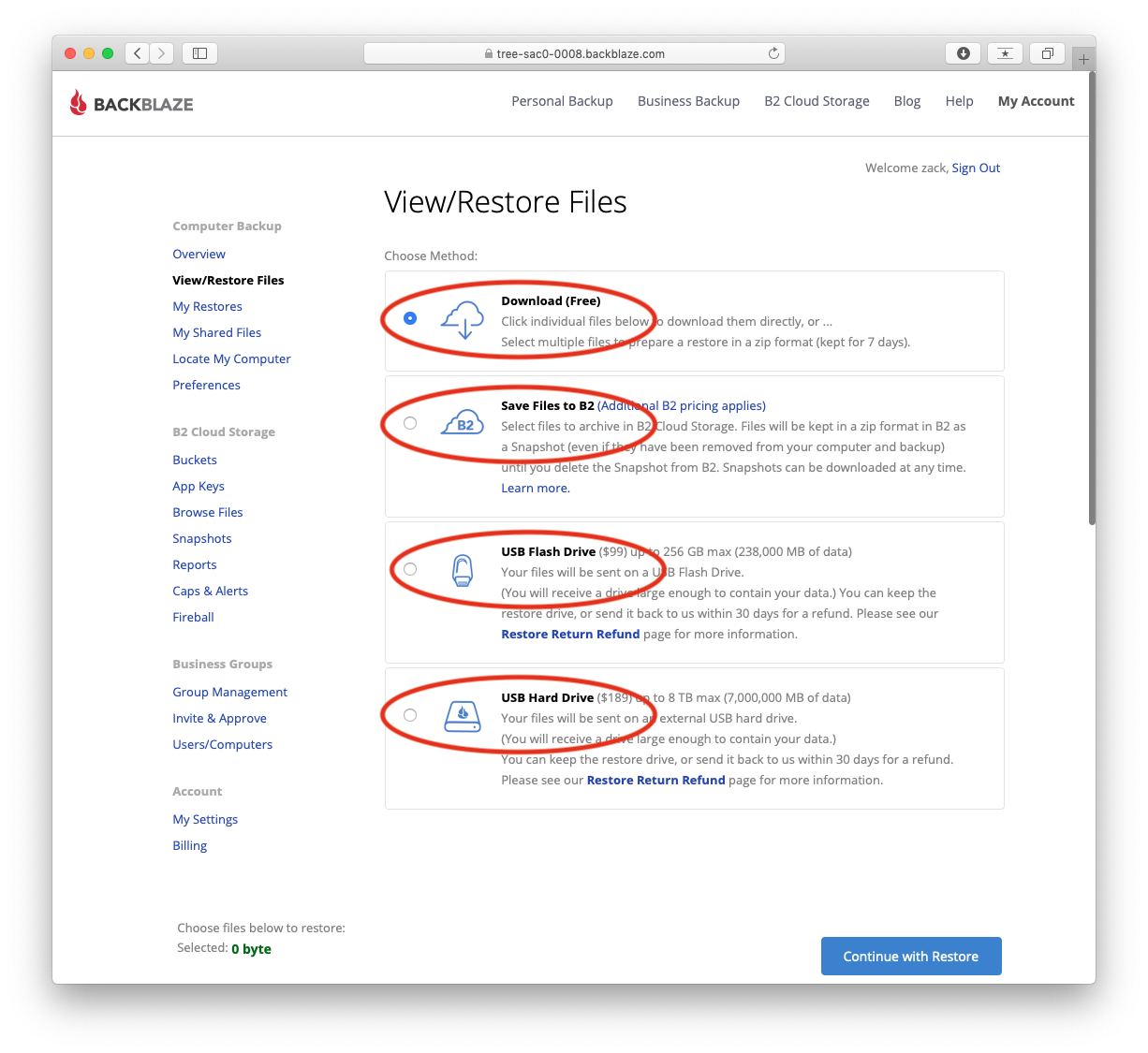Viewport: 1148px width, 1053px height.
Task: Open Restore Return Refund link under USB Flash Drive
Action: (x=570, y=634)
